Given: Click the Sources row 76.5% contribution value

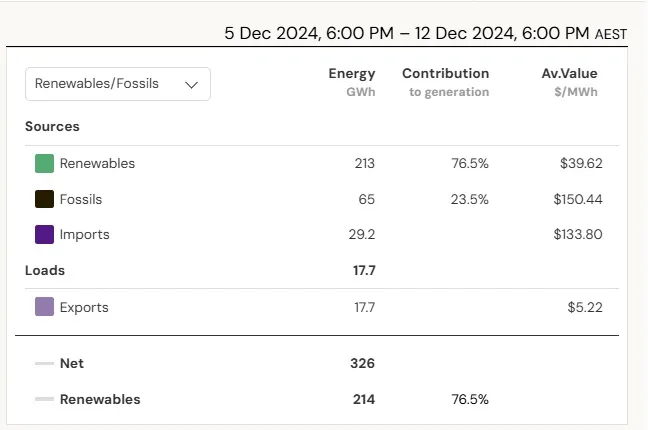Looking at the screenshot, I should (x=470, y=163).
